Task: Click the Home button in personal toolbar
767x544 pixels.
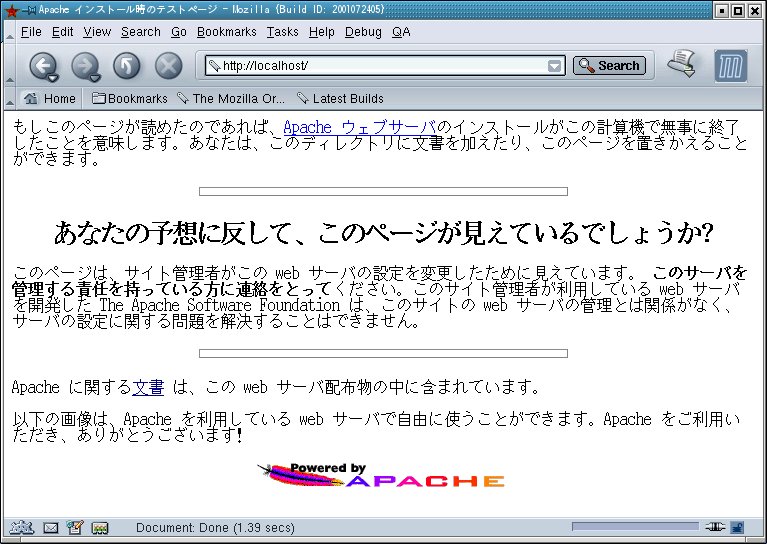Action: tap(49, 98)
